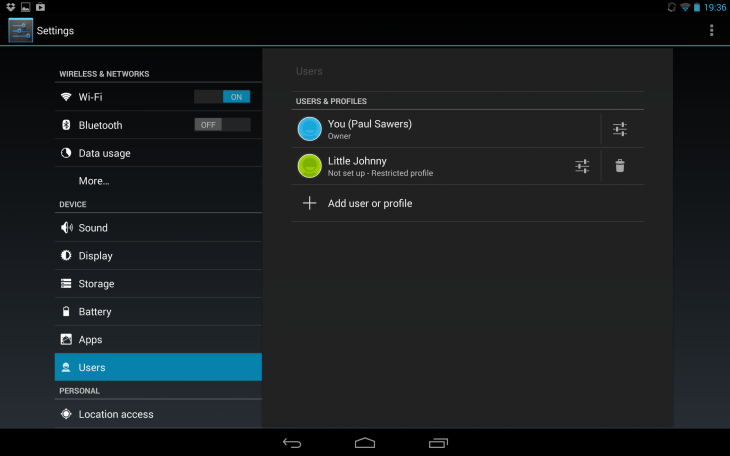Click the Wi-Fi signal icon in sidebar
This screenshot has height=456, width=730.
66,97
